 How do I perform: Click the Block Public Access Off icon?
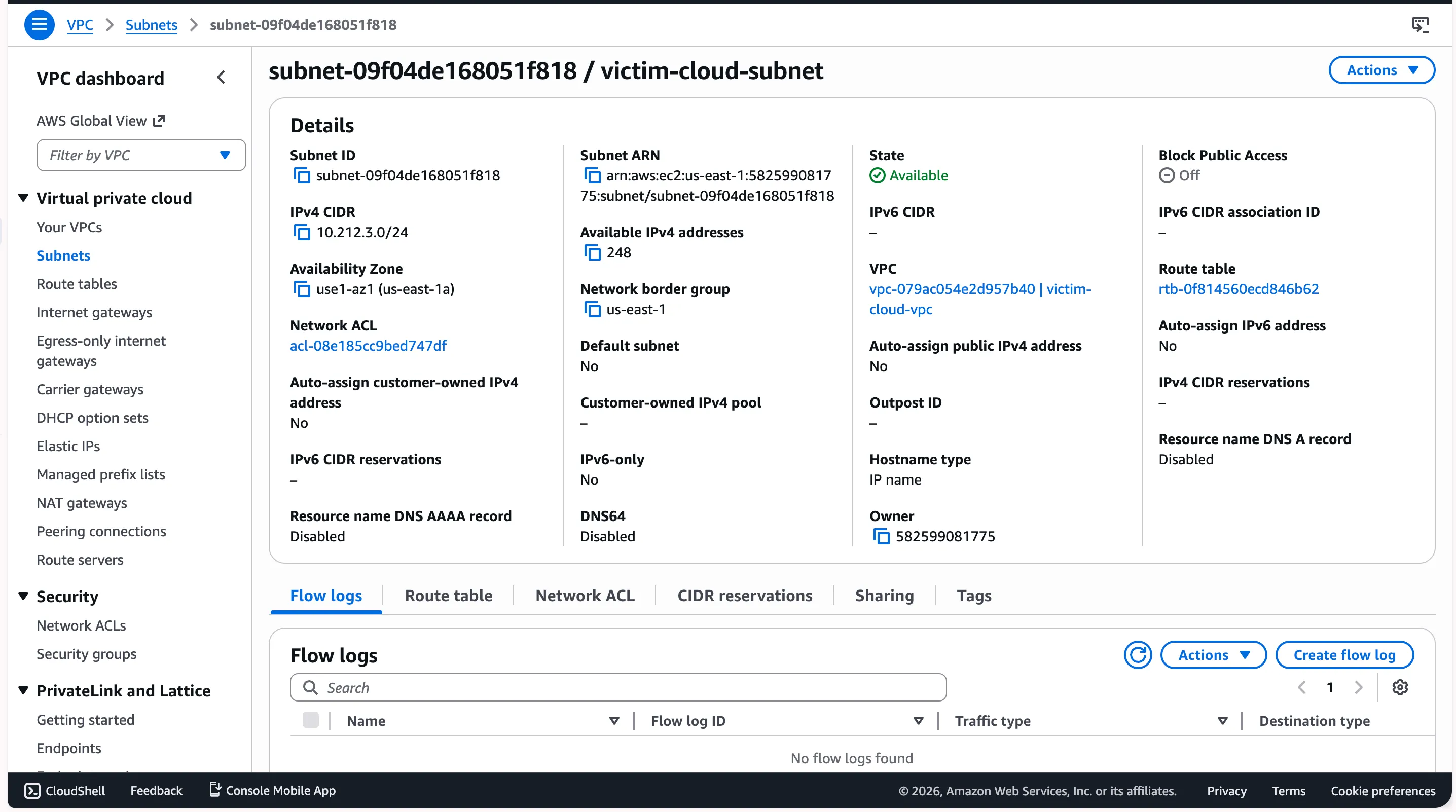click(1166, 176)
